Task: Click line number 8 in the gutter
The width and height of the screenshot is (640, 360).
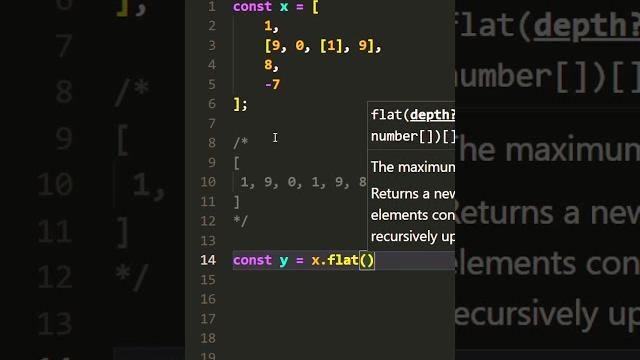Action: pos(212,143)
